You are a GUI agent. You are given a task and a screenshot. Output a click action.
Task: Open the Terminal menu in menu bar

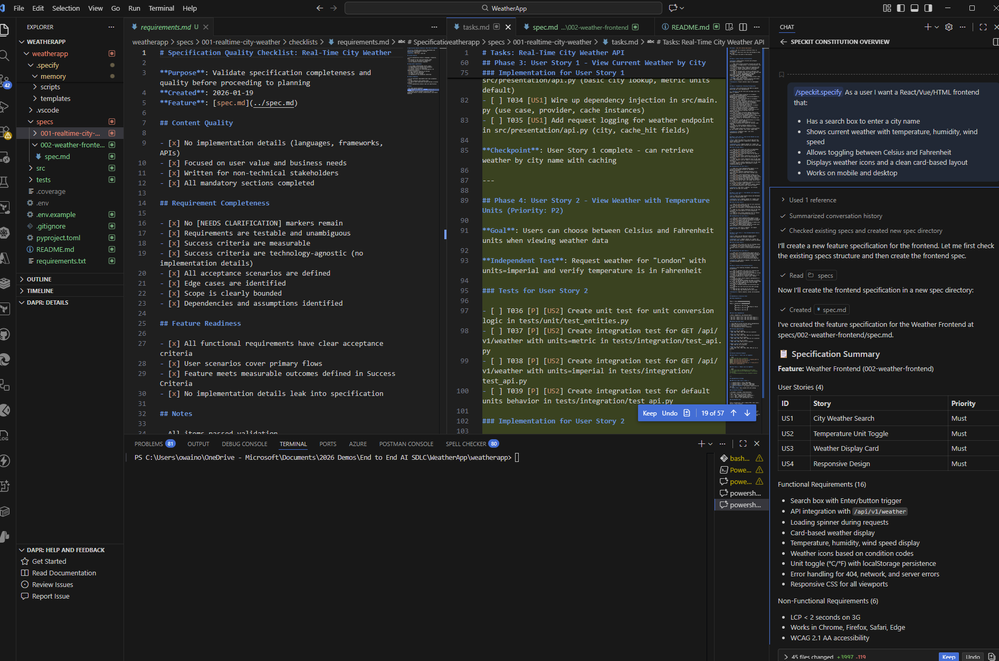160,8
